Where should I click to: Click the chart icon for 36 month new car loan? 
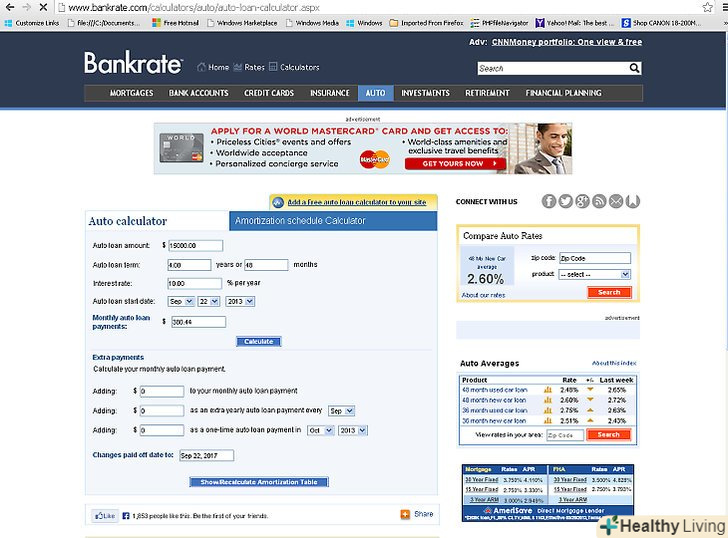548,421
